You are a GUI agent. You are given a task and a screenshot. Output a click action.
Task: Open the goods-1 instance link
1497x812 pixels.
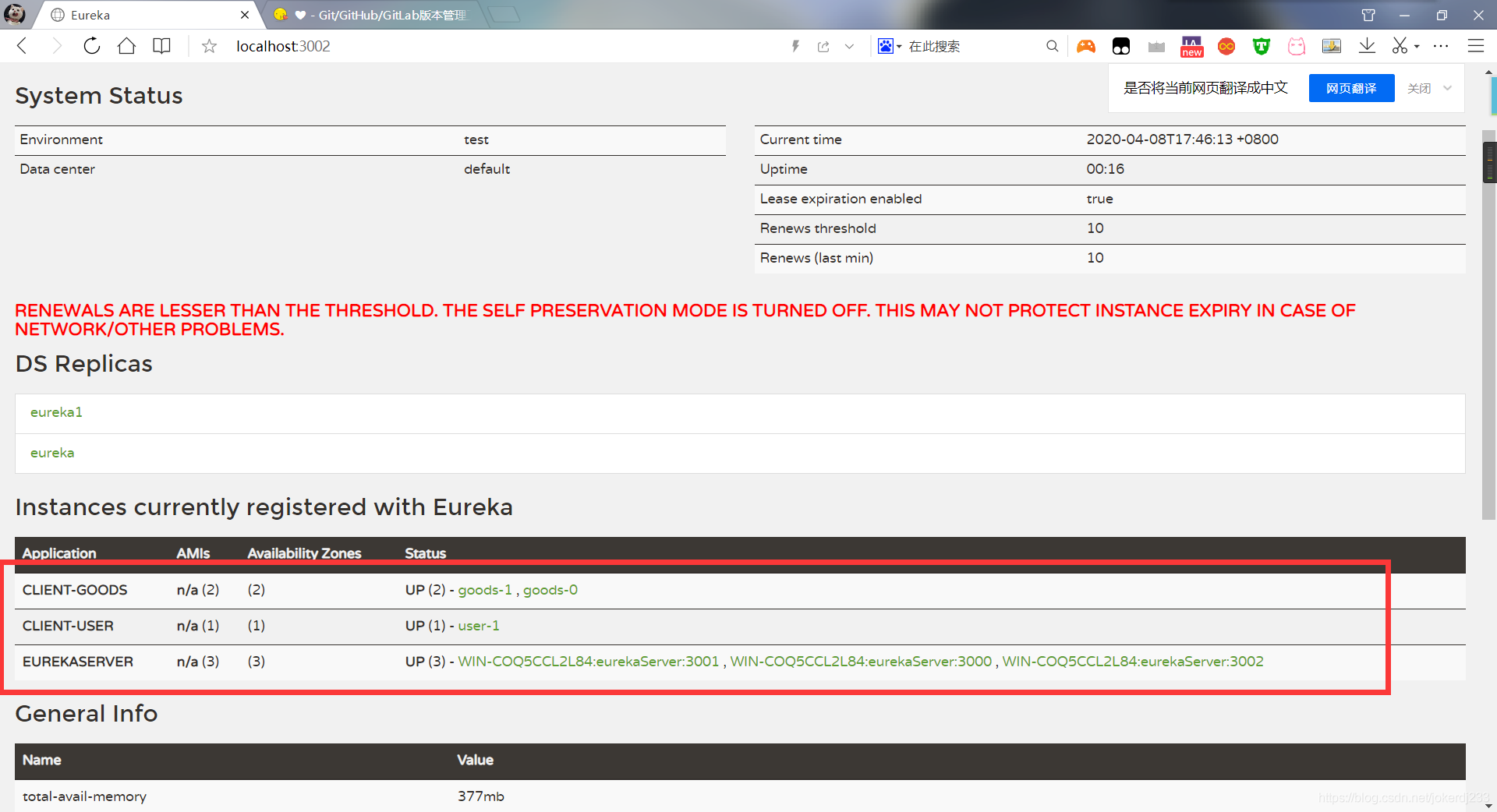[485, 590]
